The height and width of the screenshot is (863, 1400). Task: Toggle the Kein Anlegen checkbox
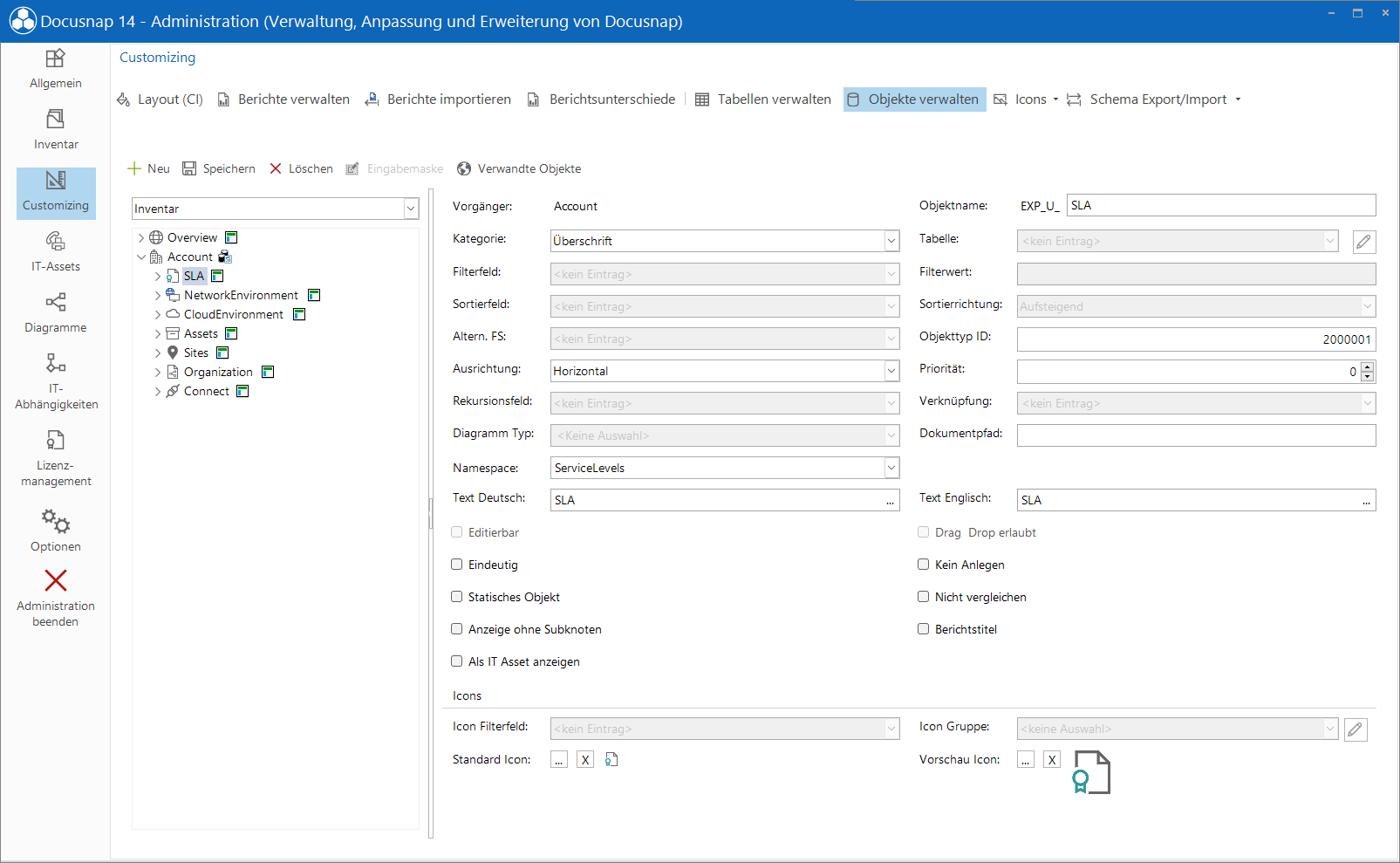coord(923,565)
